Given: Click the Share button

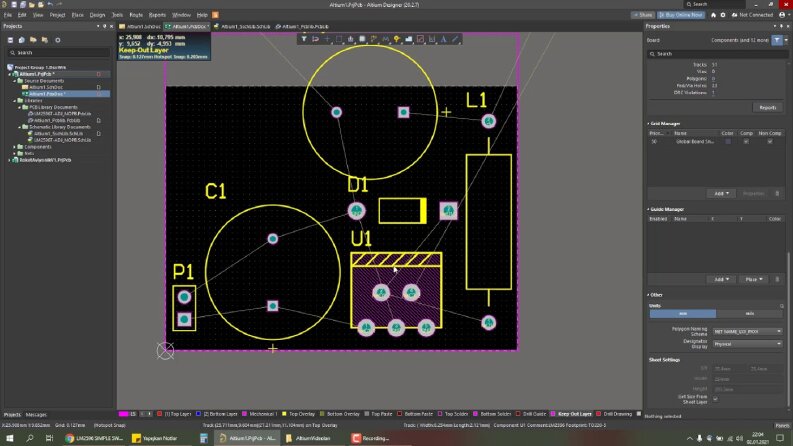Looking at the screenshot, I should click(x=643, y=15).
